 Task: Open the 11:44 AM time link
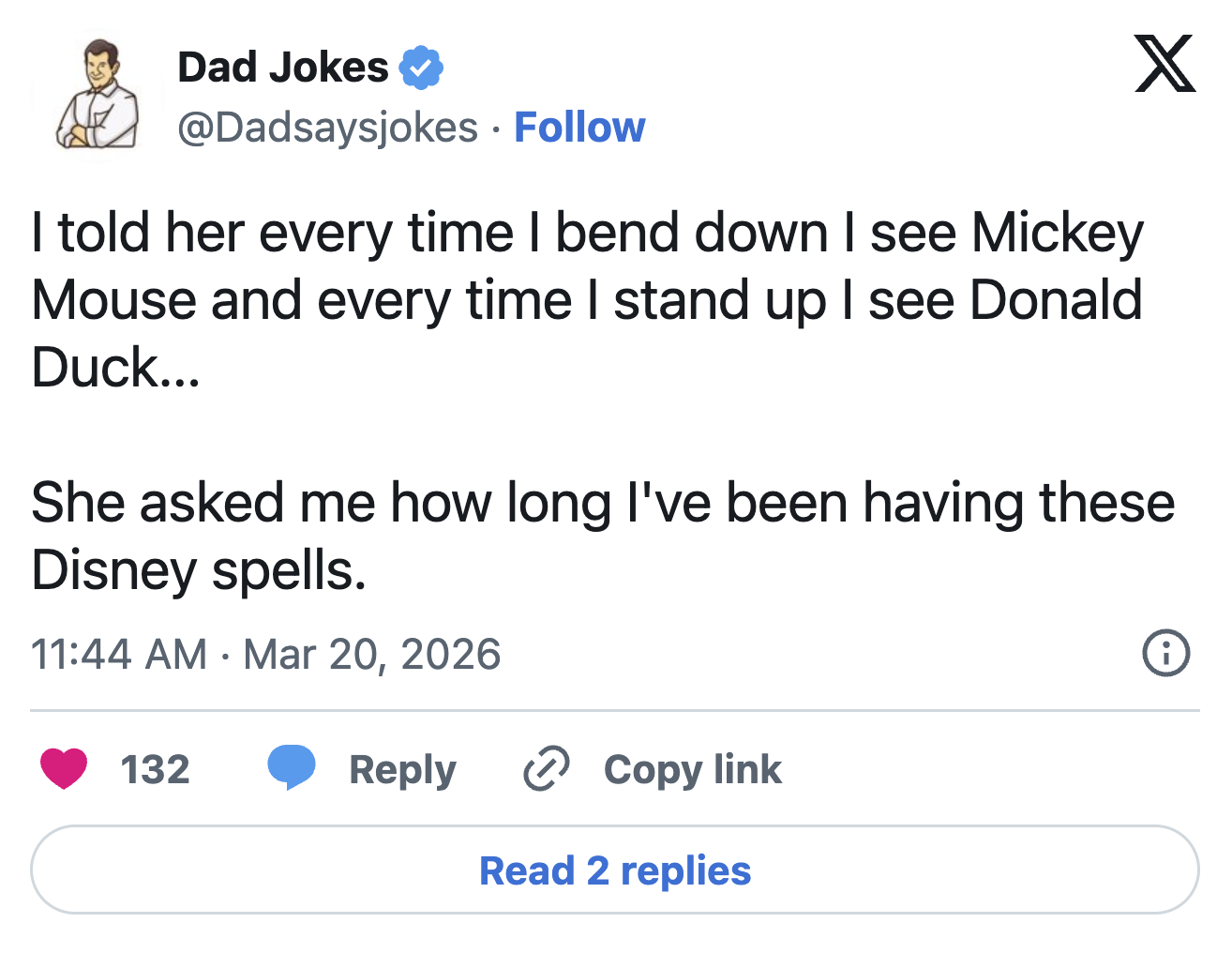click(x=118, y=655)
